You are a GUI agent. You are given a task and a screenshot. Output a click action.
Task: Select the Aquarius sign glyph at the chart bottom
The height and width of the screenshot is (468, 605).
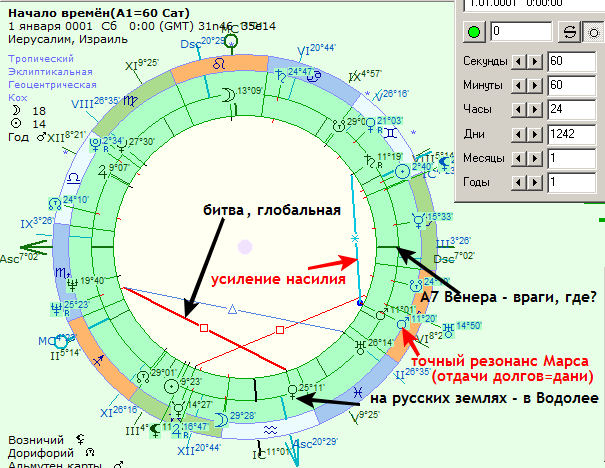pyautogui.click(x=270, y=429)
